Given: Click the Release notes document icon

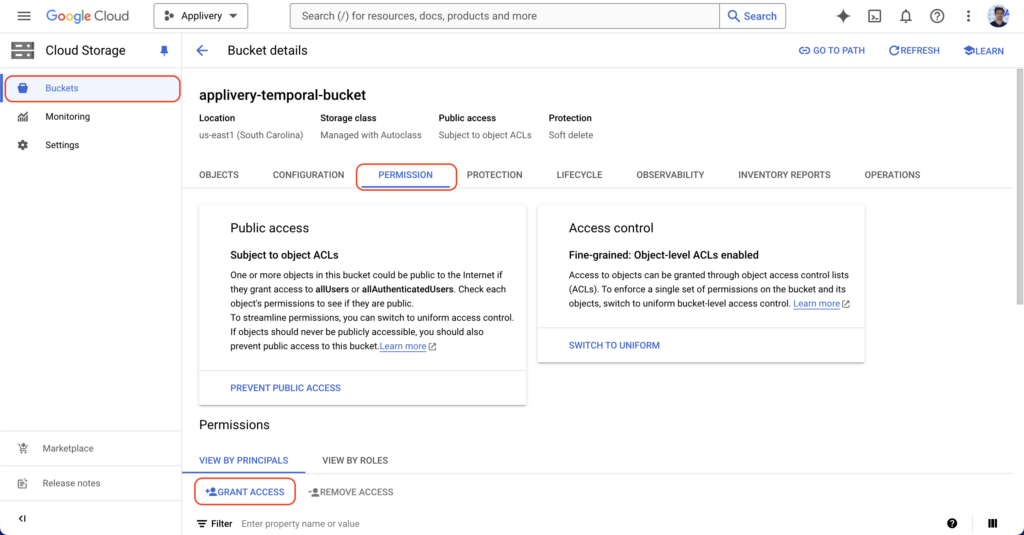Looking at the screenshot, I should tap(23, 483).
